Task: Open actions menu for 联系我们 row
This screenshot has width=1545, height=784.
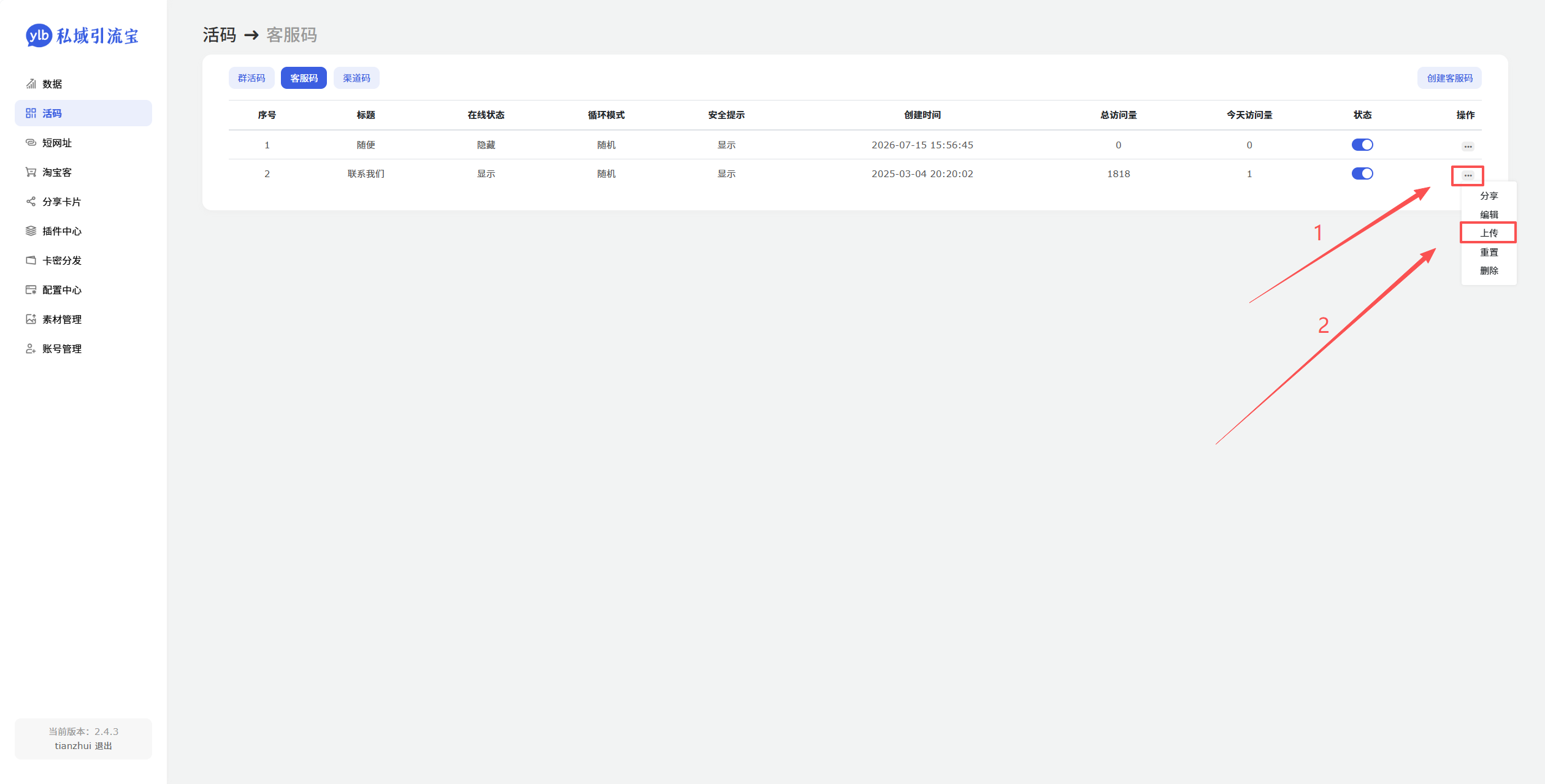Action: 1468,175
